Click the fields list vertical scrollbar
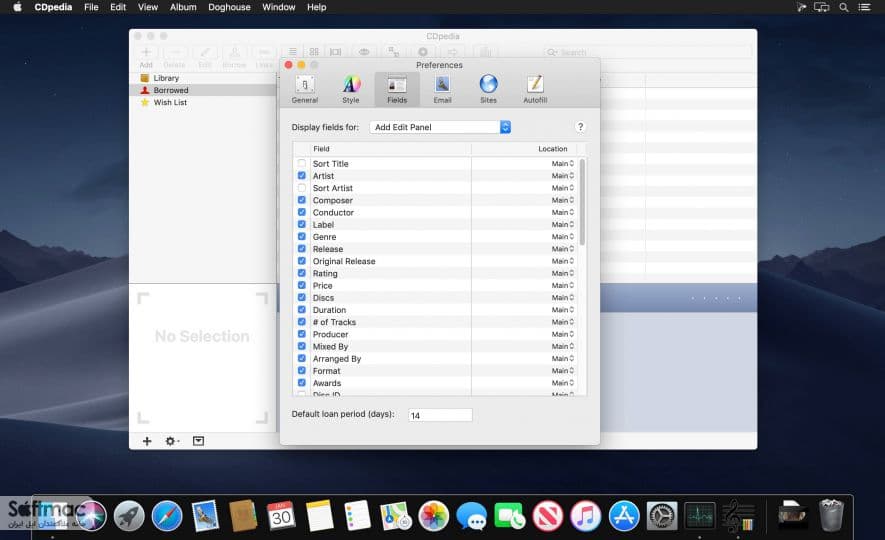This screenshot has height=540, width=885. point(582,202)
